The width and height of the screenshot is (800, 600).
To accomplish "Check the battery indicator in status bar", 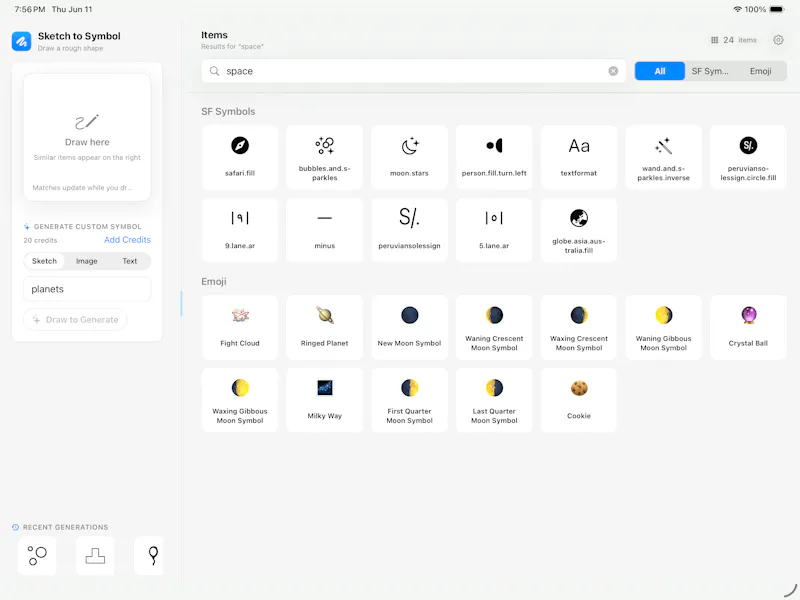I will coord(777,9).
